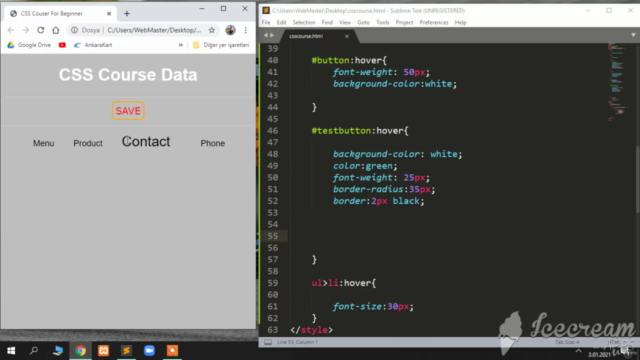Screen dimensions: 640x360
Task: Open Preferences menu in Sublime
Action: [x=434, y=22]
